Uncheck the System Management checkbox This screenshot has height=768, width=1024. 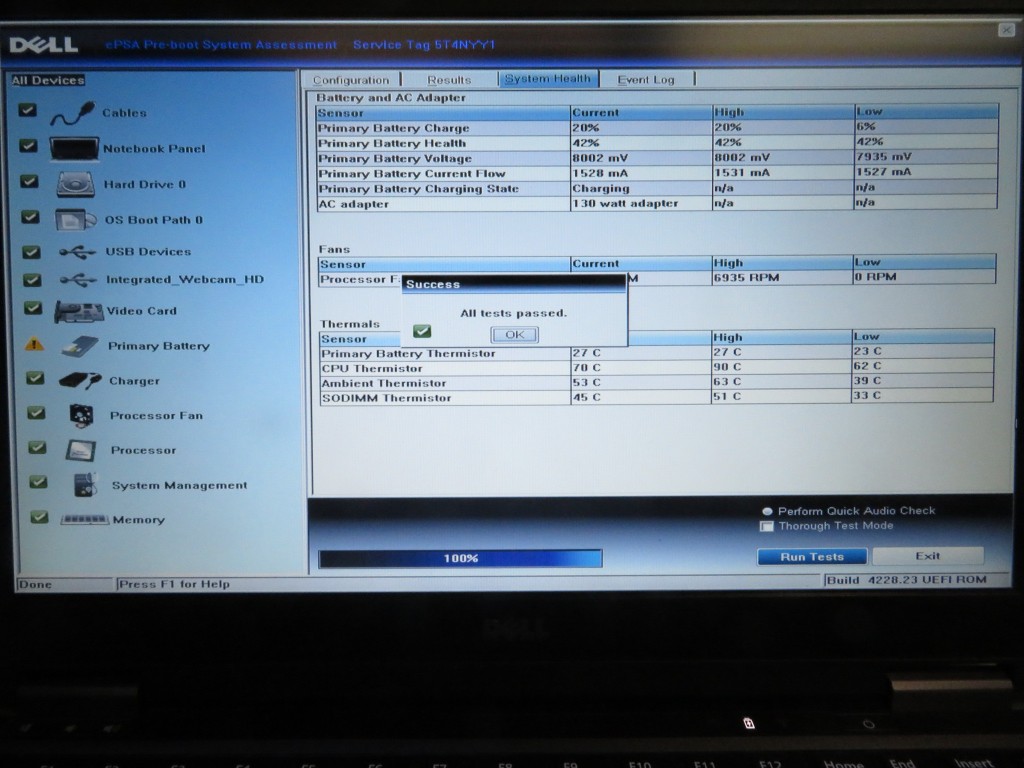[x=39, y=483]
